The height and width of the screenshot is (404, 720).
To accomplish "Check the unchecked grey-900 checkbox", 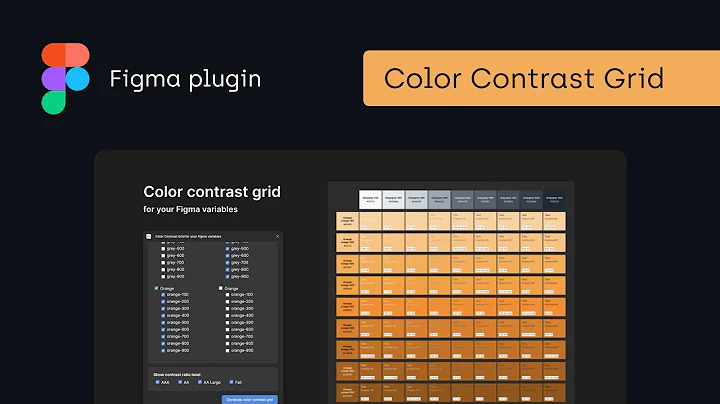I will pyautogui.click(x=163, y=276).
